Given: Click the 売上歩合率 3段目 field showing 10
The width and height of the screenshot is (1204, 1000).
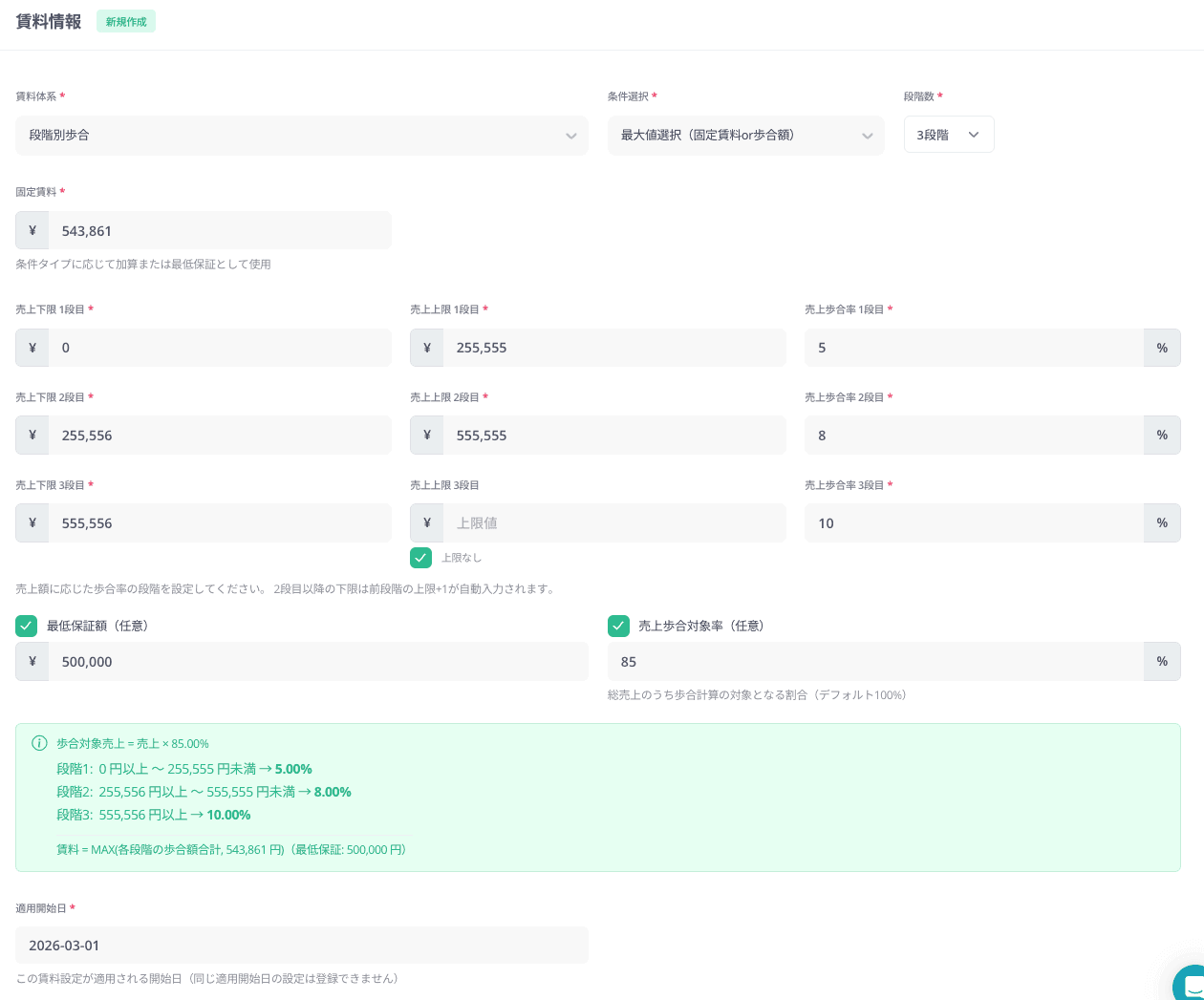Looking at the screenshot, I should pyautogui.click(x=974, y=523).
